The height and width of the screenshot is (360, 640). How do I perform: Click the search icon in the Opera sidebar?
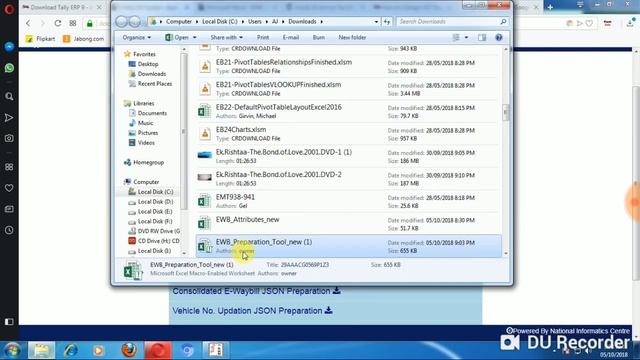click(x=9, y=97)
